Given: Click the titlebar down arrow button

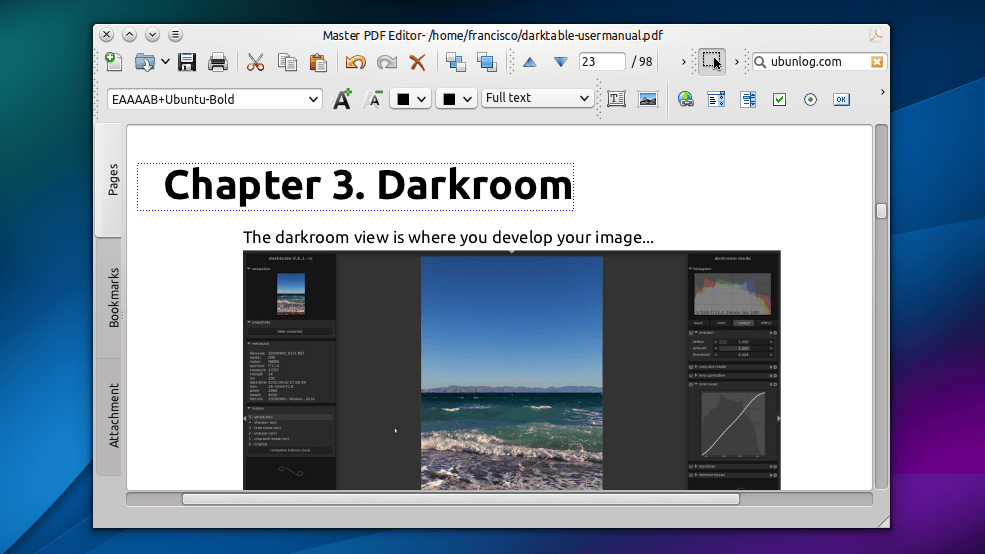Looking at the screenshot, I should (152, 35).
